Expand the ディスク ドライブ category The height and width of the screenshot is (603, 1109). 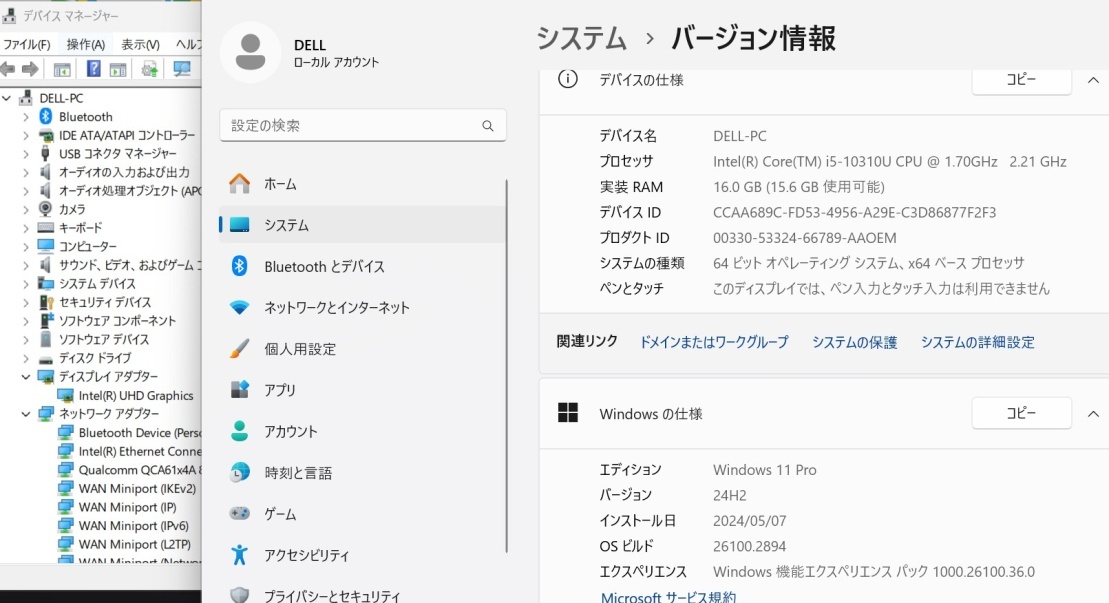26,358
